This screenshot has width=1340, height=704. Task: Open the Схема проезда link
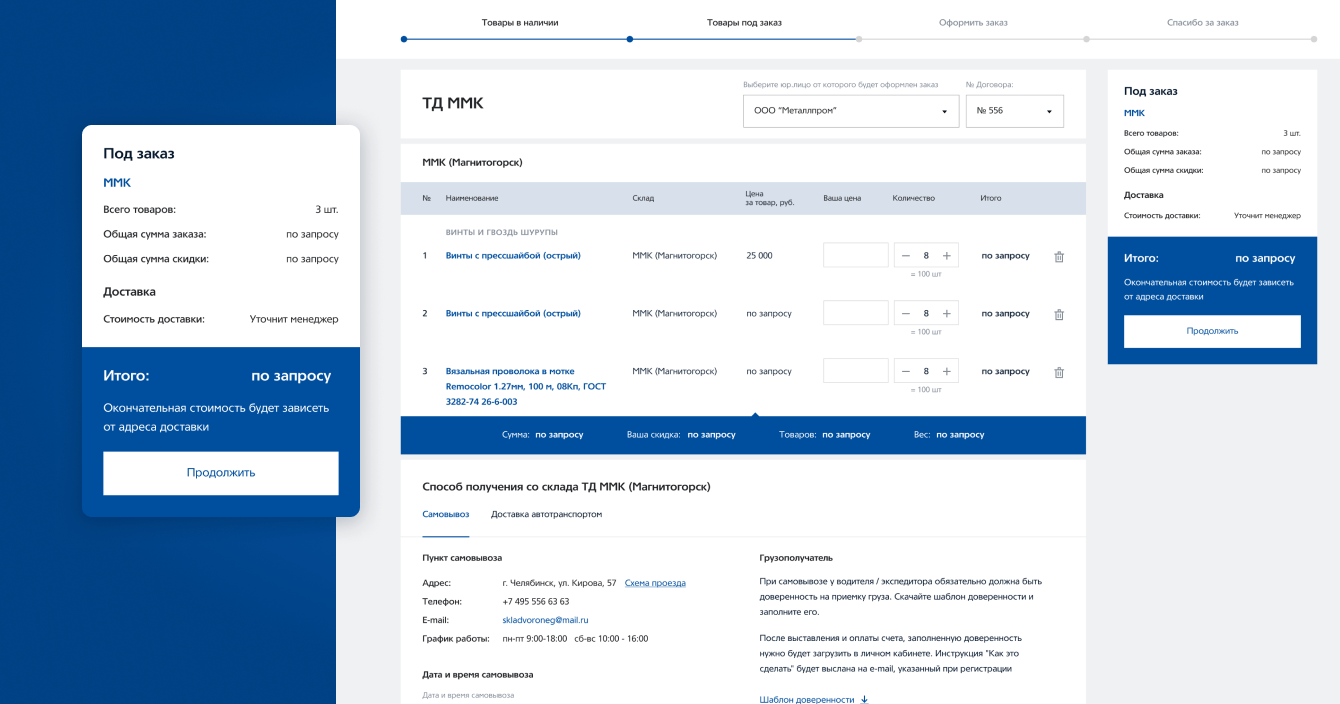pos(655,583)
